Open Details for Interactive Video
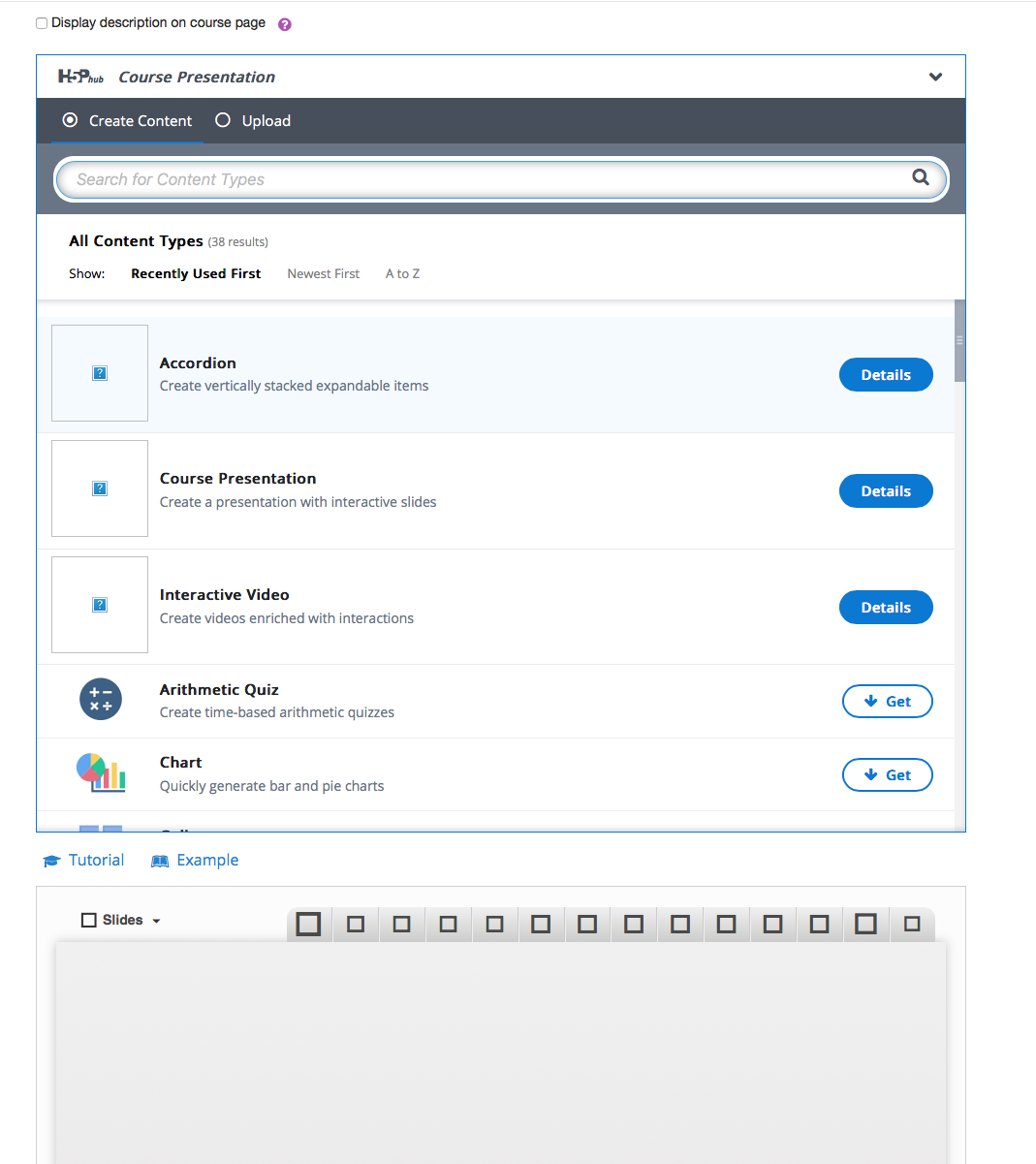This screenshot has height=1164, width=1036. click(x=886, y=608)
